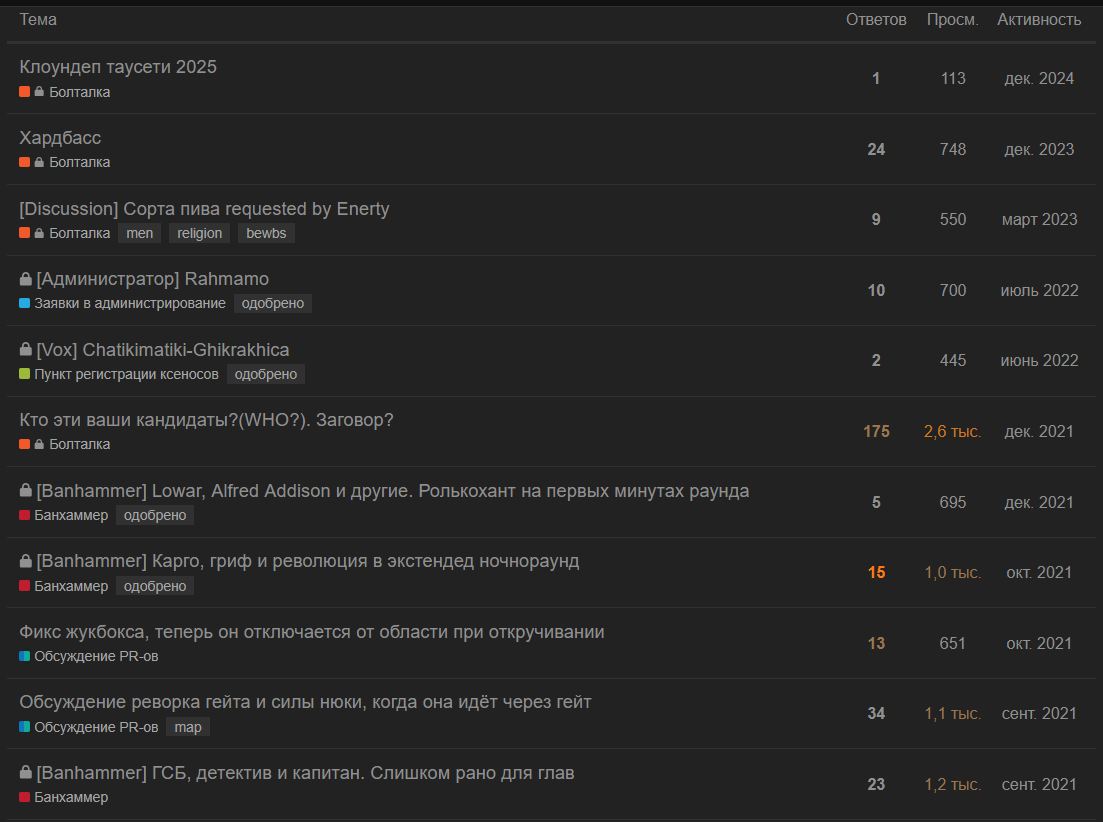The width and height of the screenshot is (1103, 822).
Task: Open Болталка category under Сорта пива
Action: [79, 233]
